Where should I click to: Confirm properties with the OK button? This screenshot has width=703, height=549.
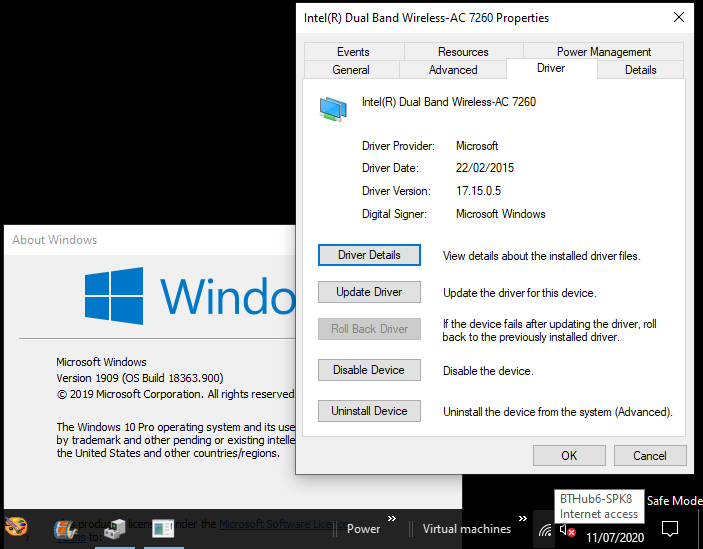pyautogui.click(x=569, y=456)
